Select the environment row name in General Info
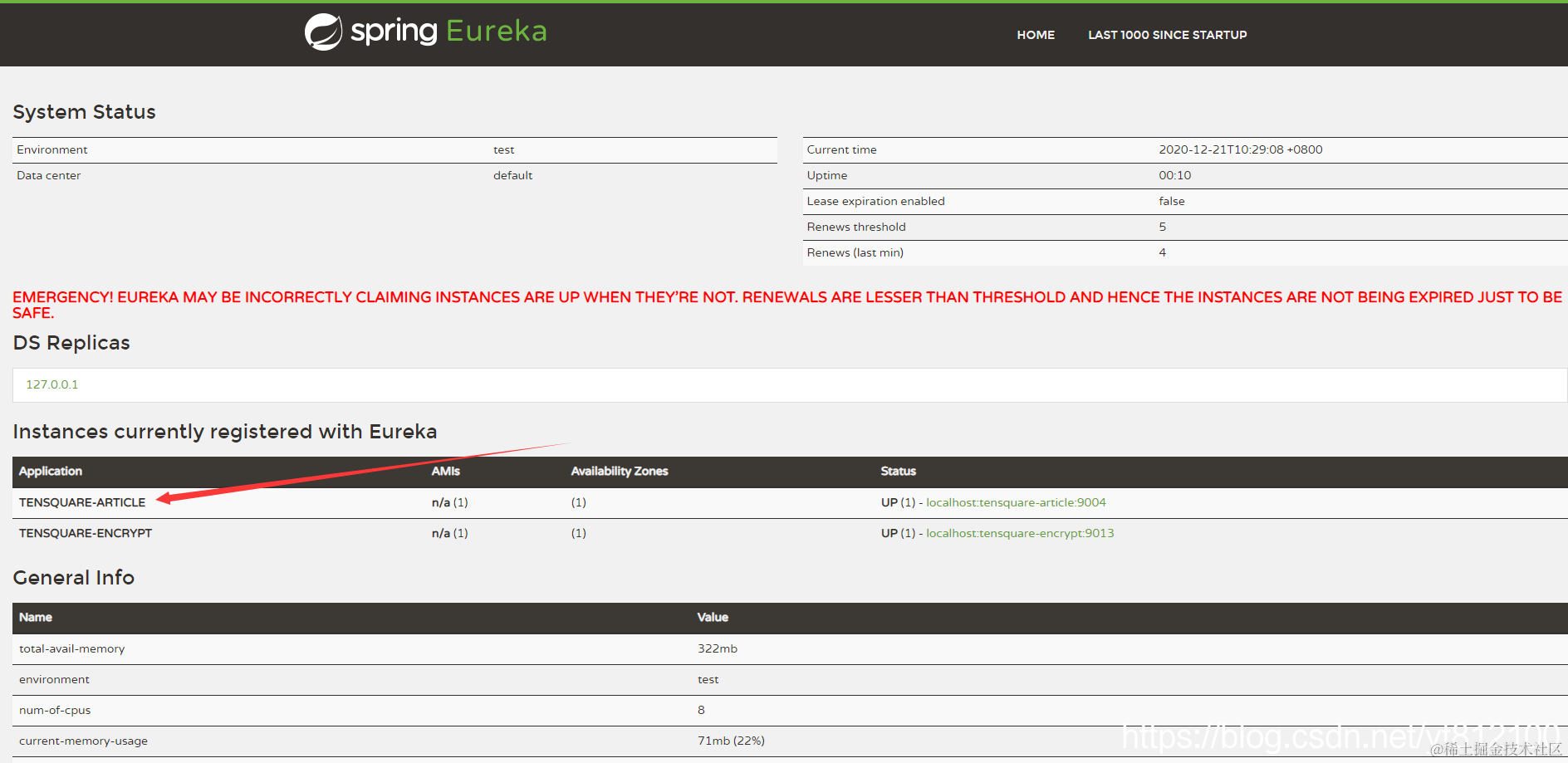1568x763 pixels. (54, 679)
